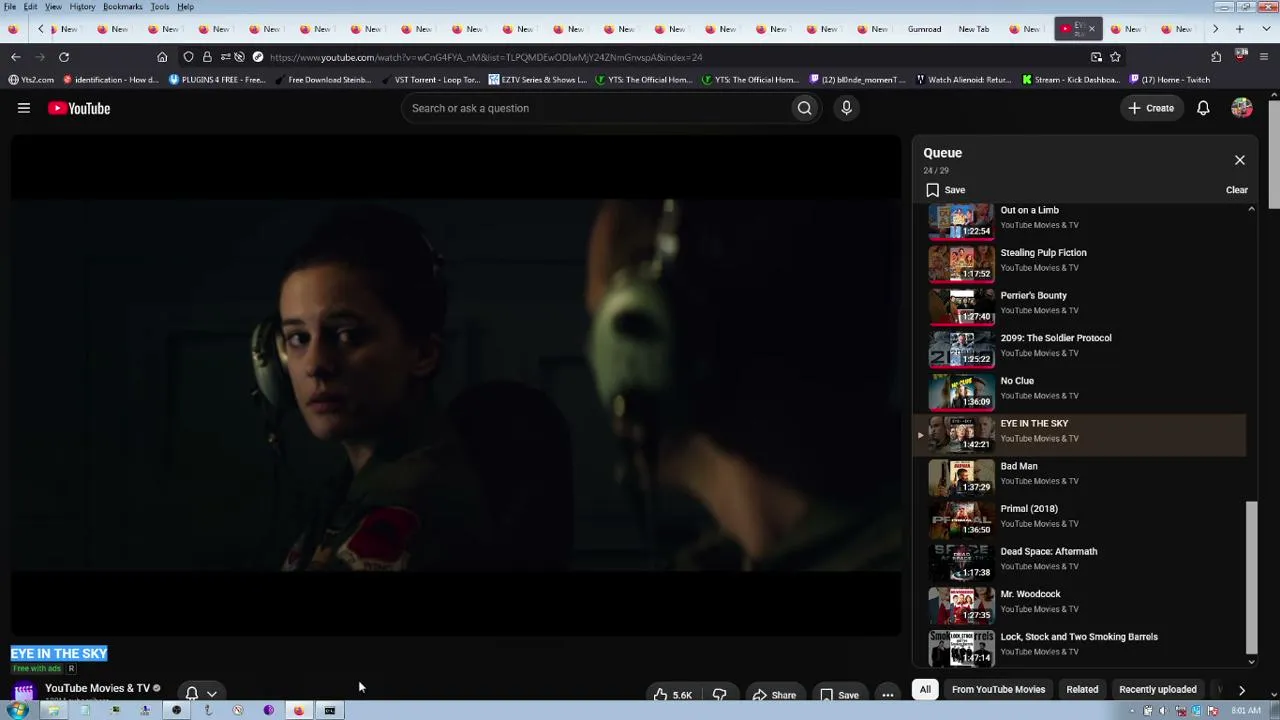Open the File menu
This screenshot has width=1280, height=720.
(x=9, y=7)
